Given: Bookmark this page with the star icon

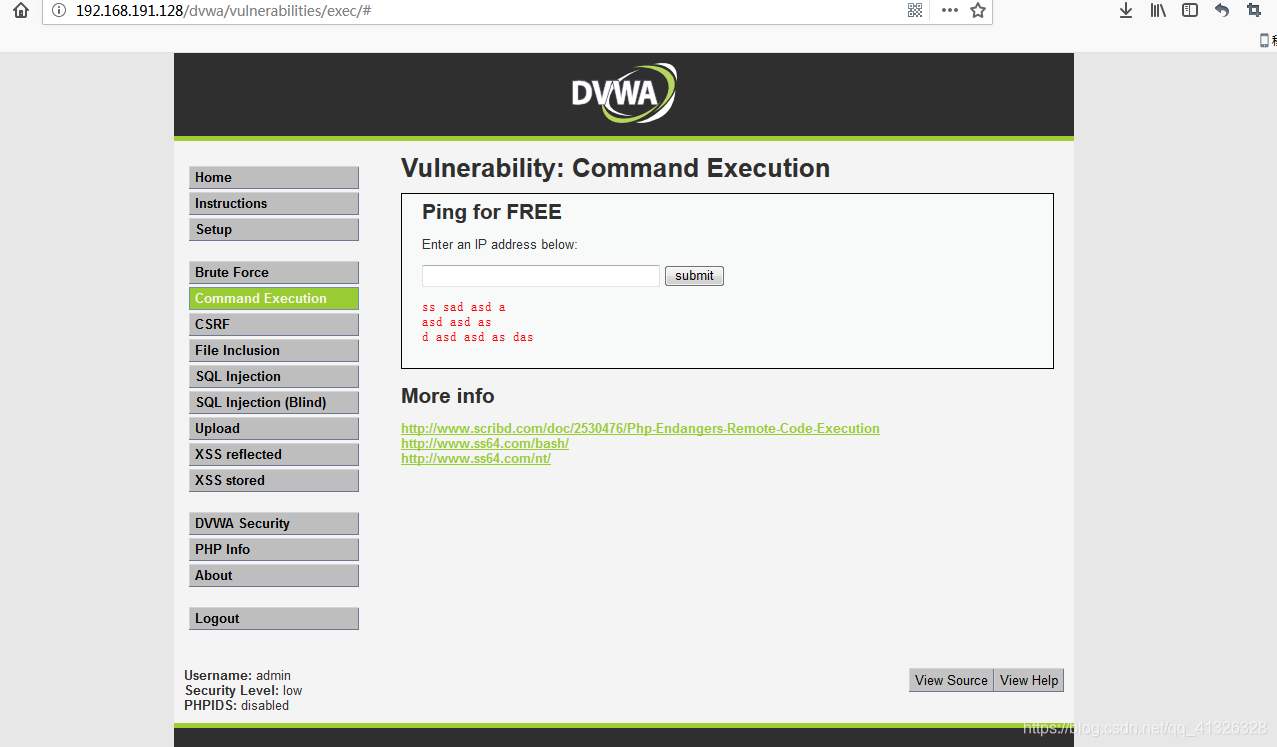Looking at the screenshot, I should 978,10.
